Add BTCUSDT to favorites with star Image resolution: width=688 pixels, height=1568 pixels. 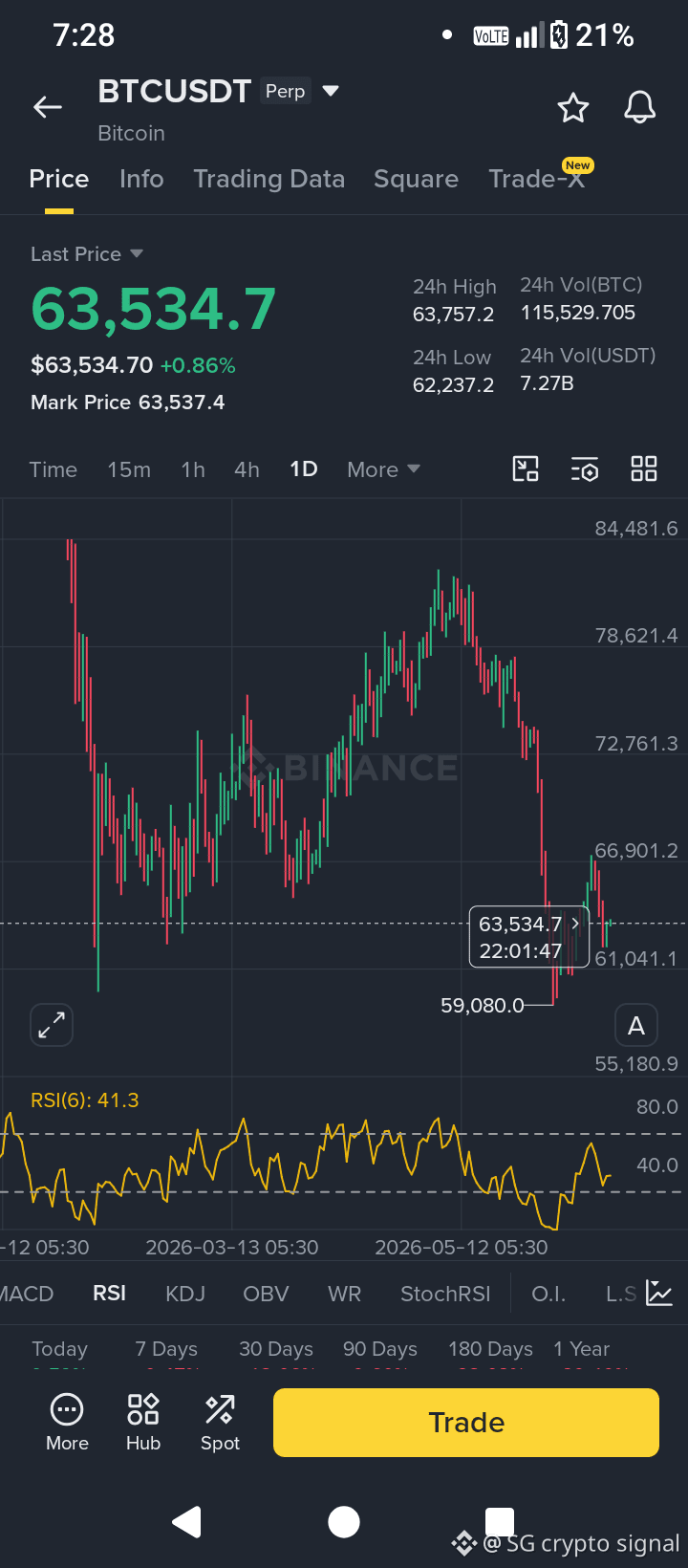click(x=573, y=107)
